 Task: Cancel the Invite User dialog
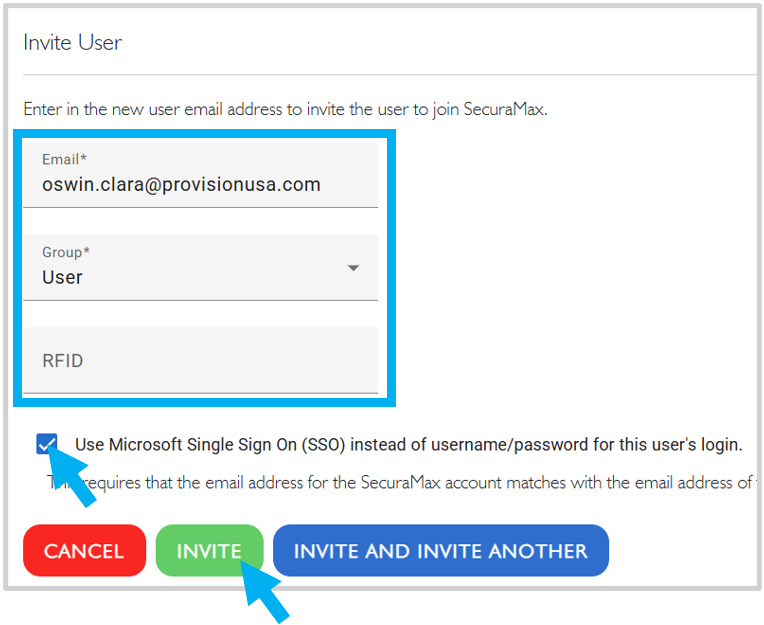click(84, 550)
